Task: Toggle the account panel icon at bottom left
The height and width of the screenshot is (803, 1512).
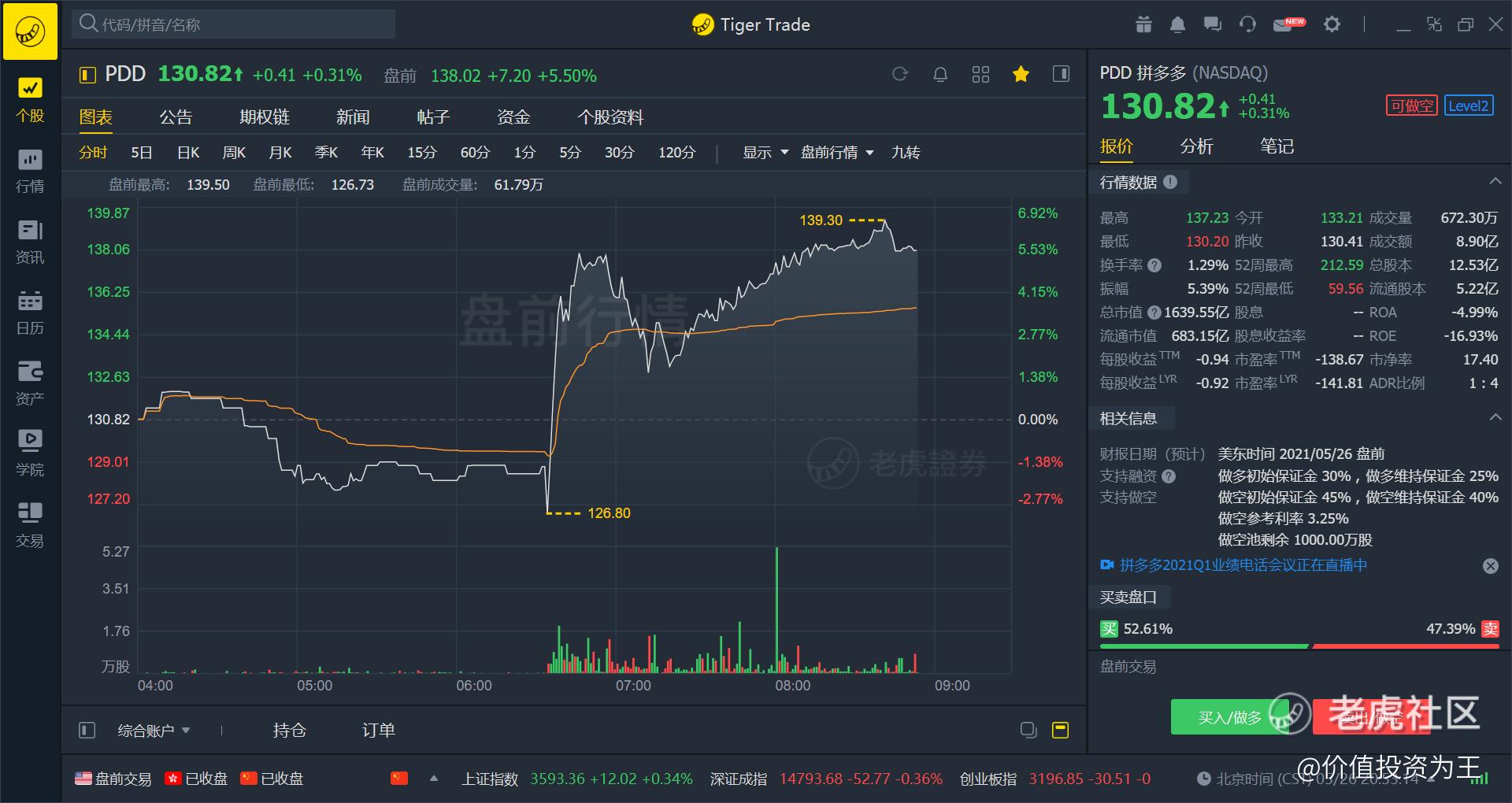Action: click(x=87, y=730)
